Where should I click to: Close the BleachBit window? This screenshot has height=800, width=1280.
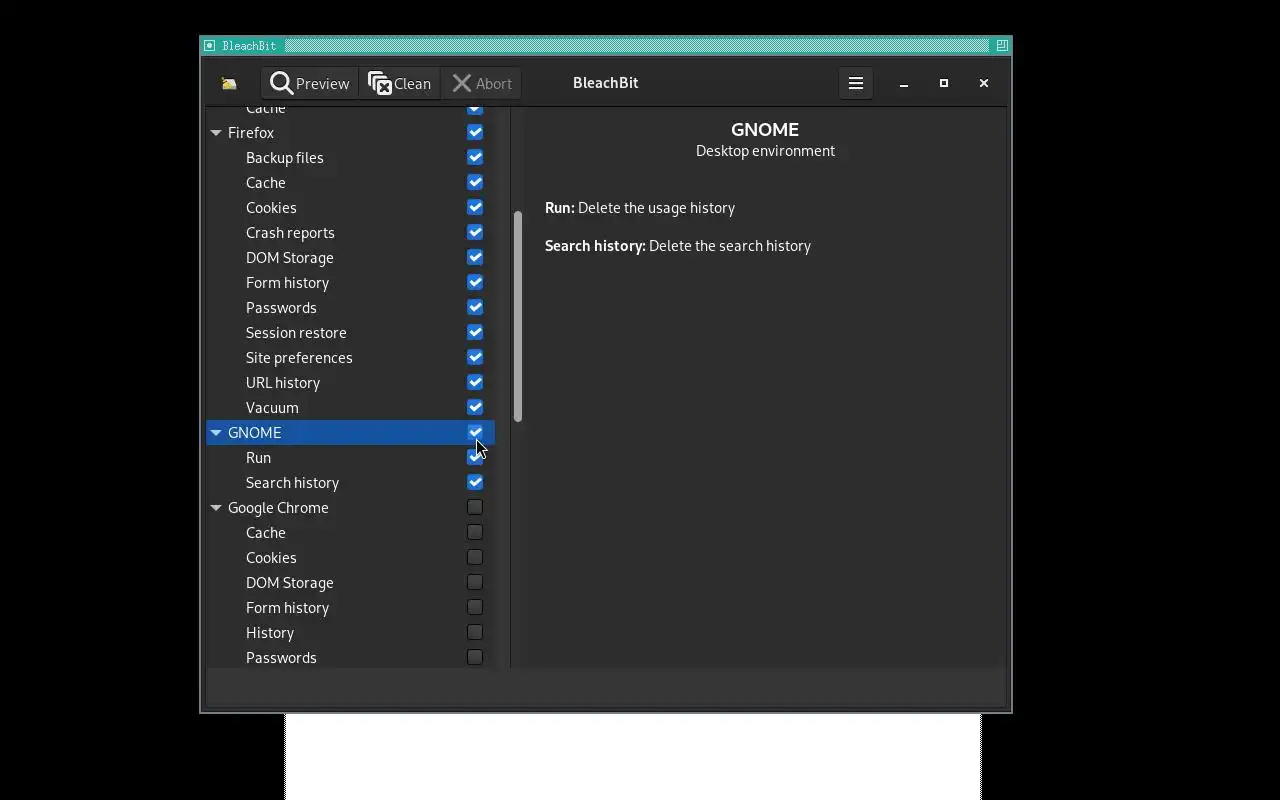[984, 83]
